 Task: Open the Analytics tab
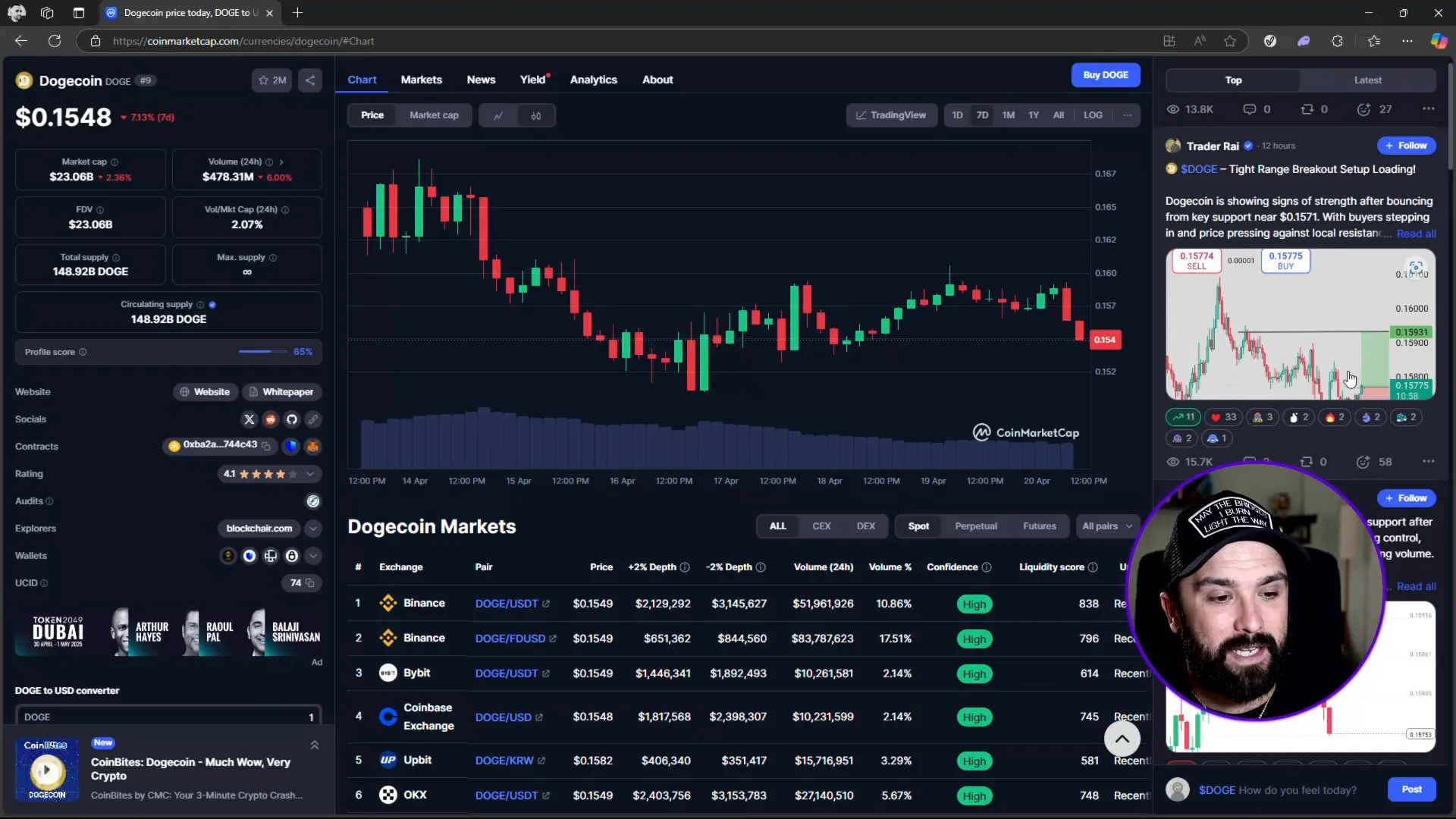tap(593, 80)
